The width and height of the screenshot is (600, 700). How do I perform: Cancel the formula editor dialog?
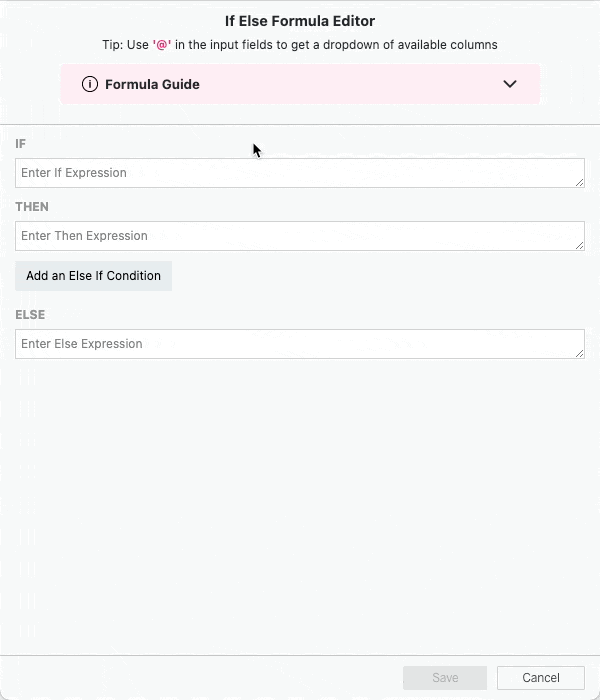[541, 678]
